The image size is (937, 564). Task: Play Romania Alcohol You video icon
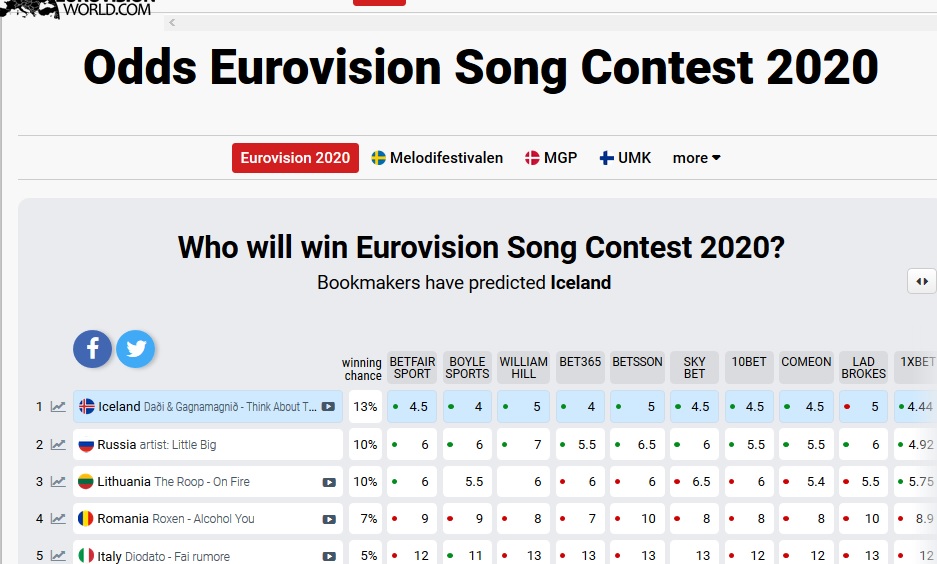pyautogui.click(x=329, y=519)
